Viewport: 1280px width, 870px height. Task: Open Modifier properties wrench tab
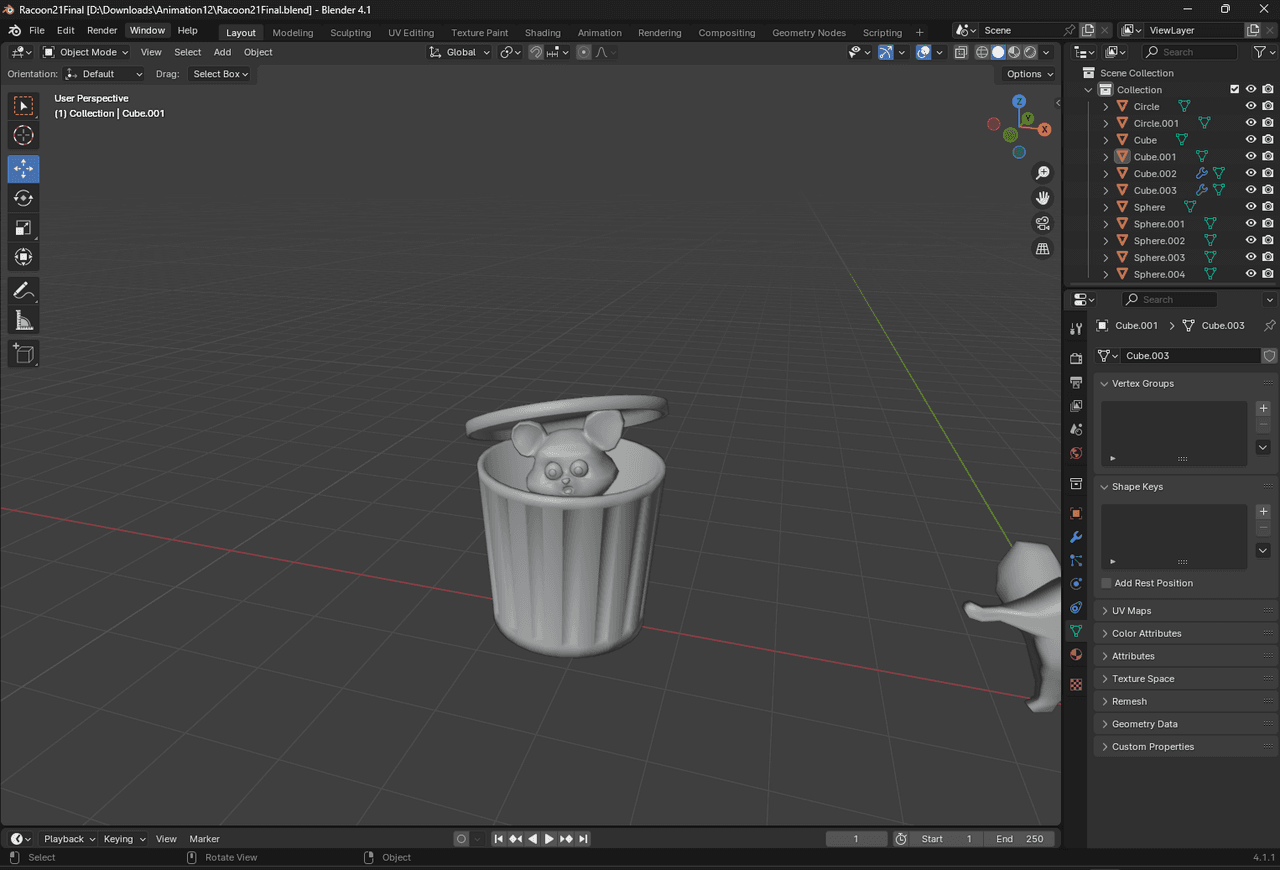[1076, 537]
